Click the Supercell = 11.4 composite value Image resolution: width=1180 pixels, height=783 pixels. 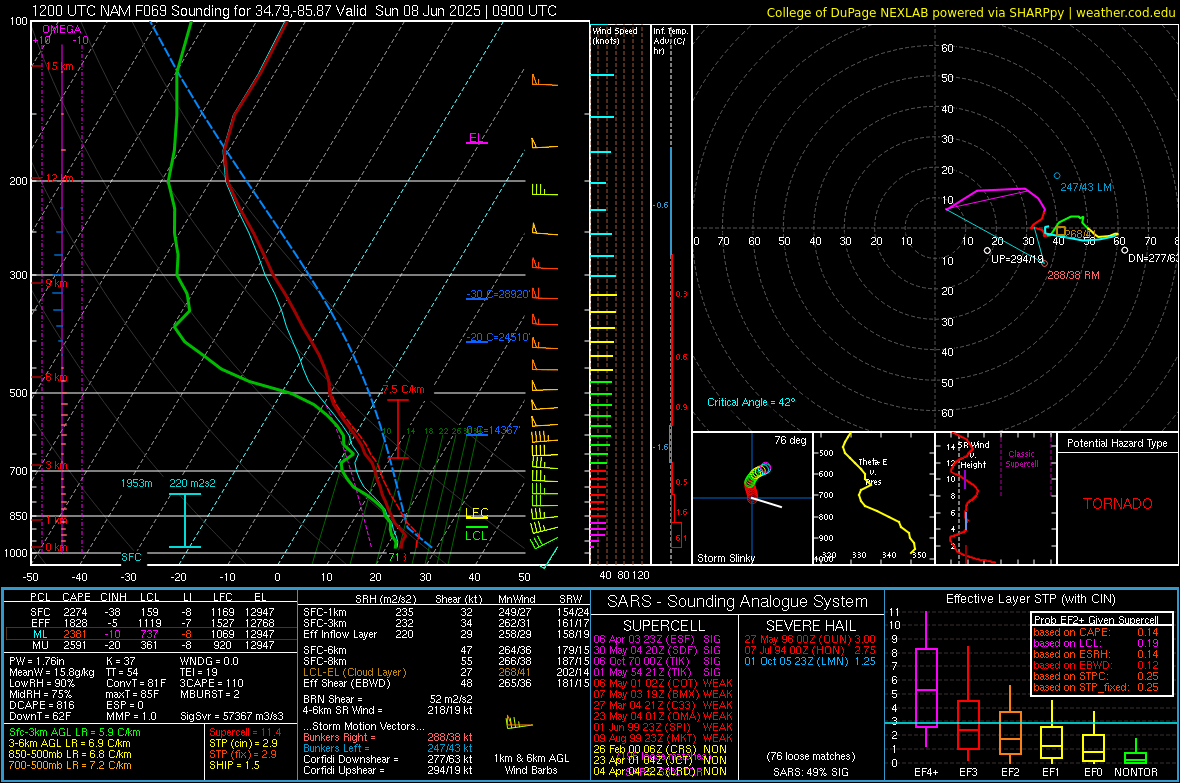point(245,732)
